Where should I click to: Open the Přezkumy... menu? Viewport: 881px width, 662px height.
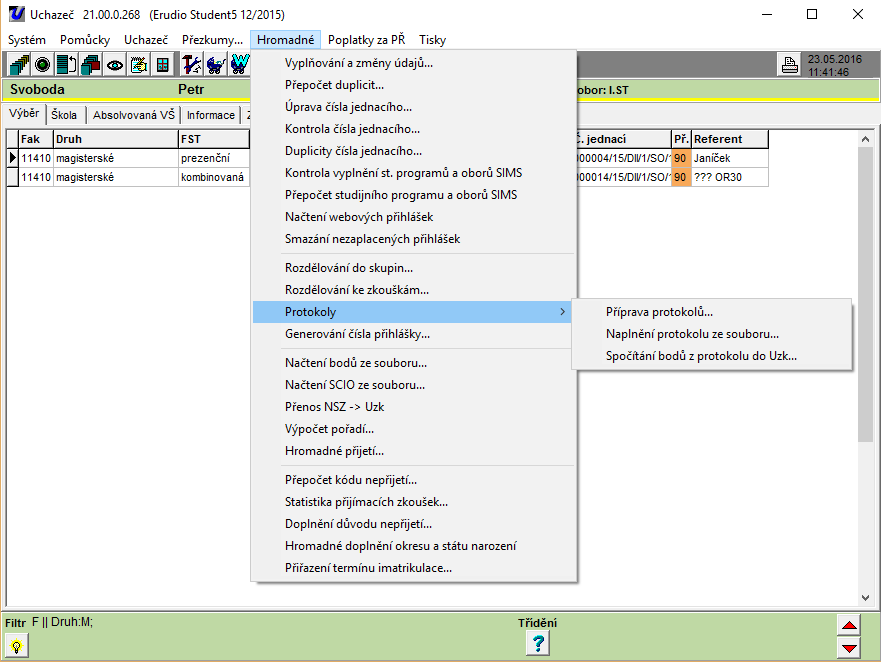pos(212,40)
